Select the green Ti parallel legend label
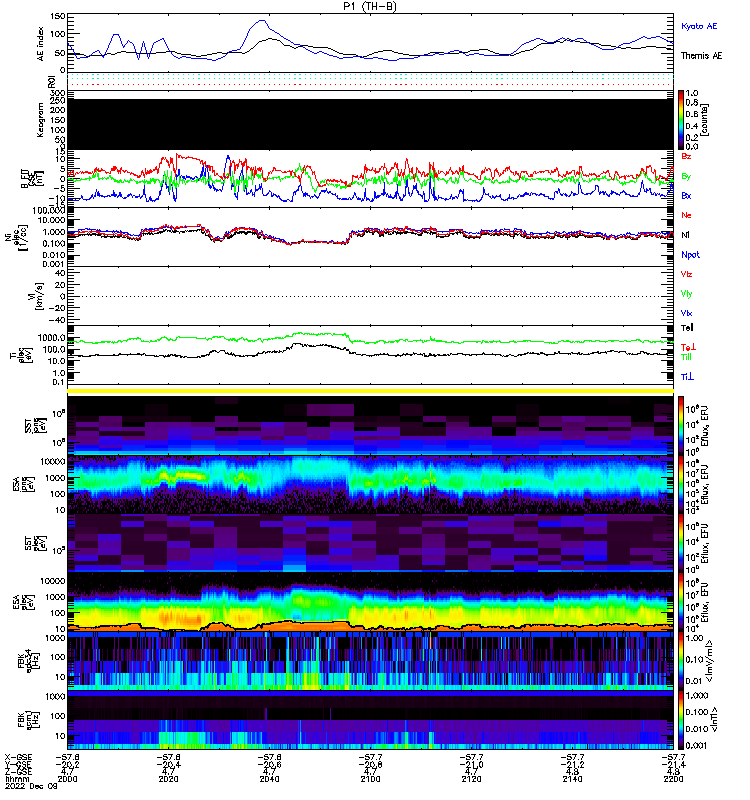Image resolution: width=750 pixels, height=800 pixels. 687,357
